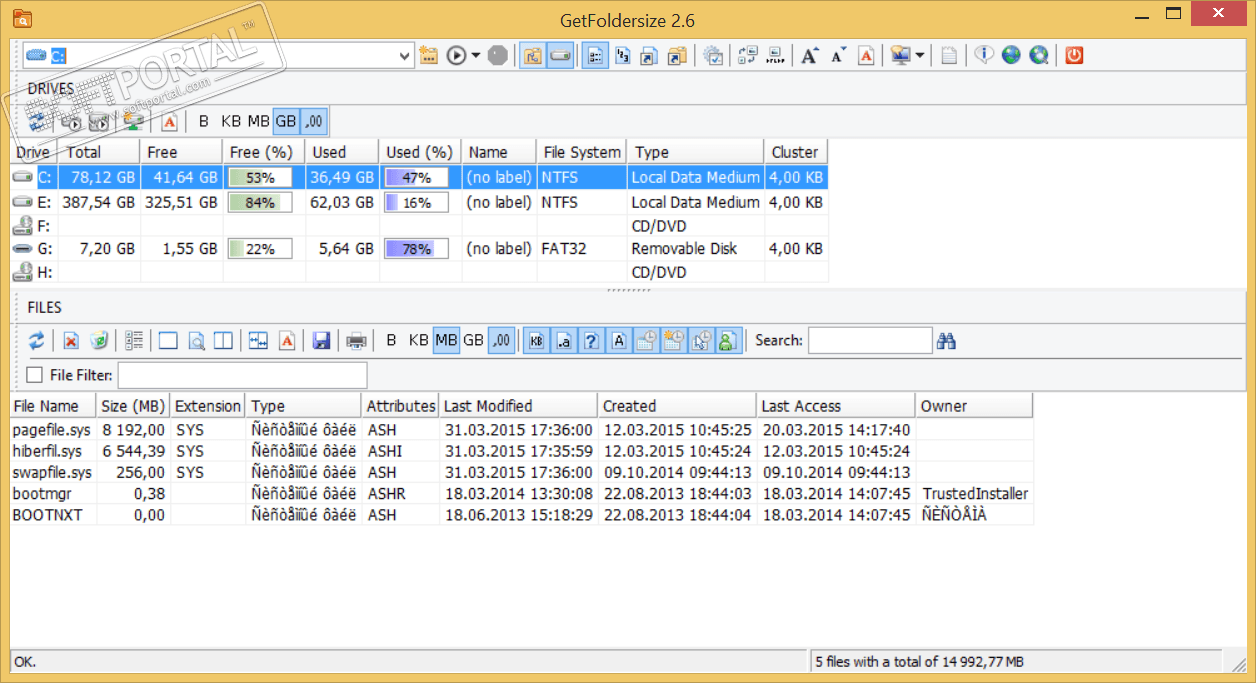The height and width of the screenshot is (683, 1256).
Task: Click the blue info icon in the main toolbar
Action: pos(984,56)
